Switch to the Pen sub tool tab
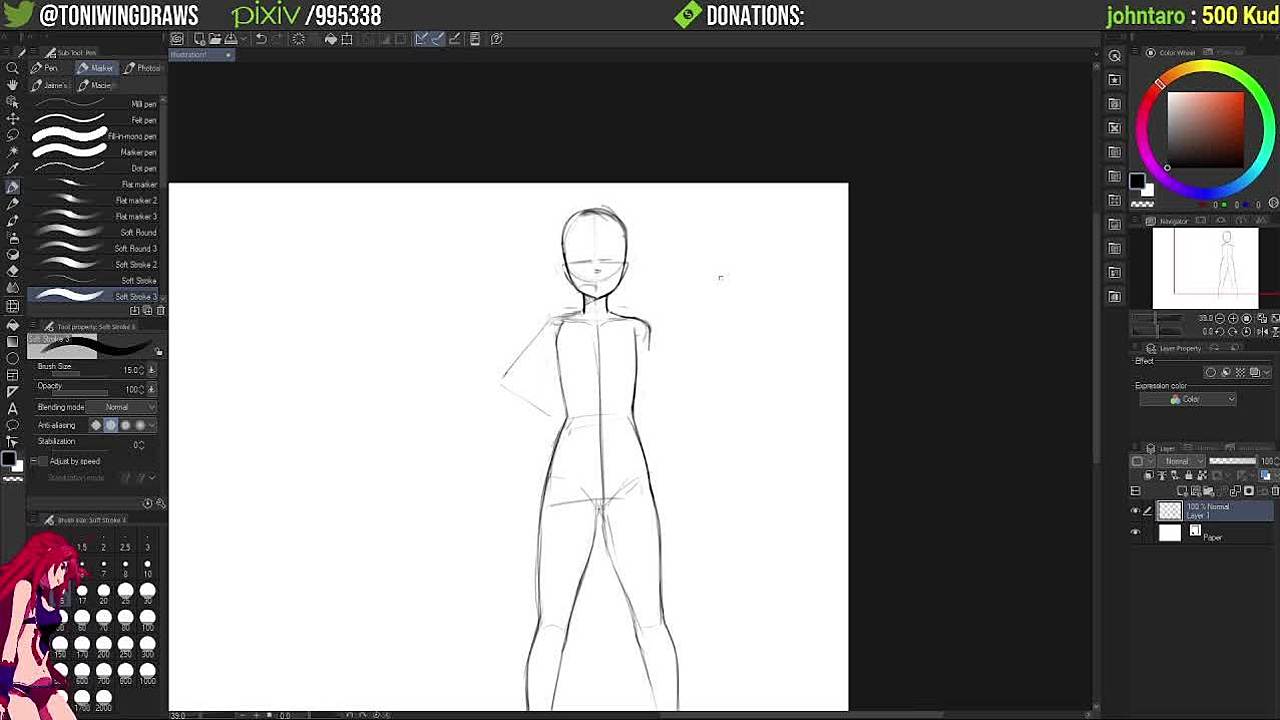Screen dimensions: 1280x720 [x=44, y=68]
